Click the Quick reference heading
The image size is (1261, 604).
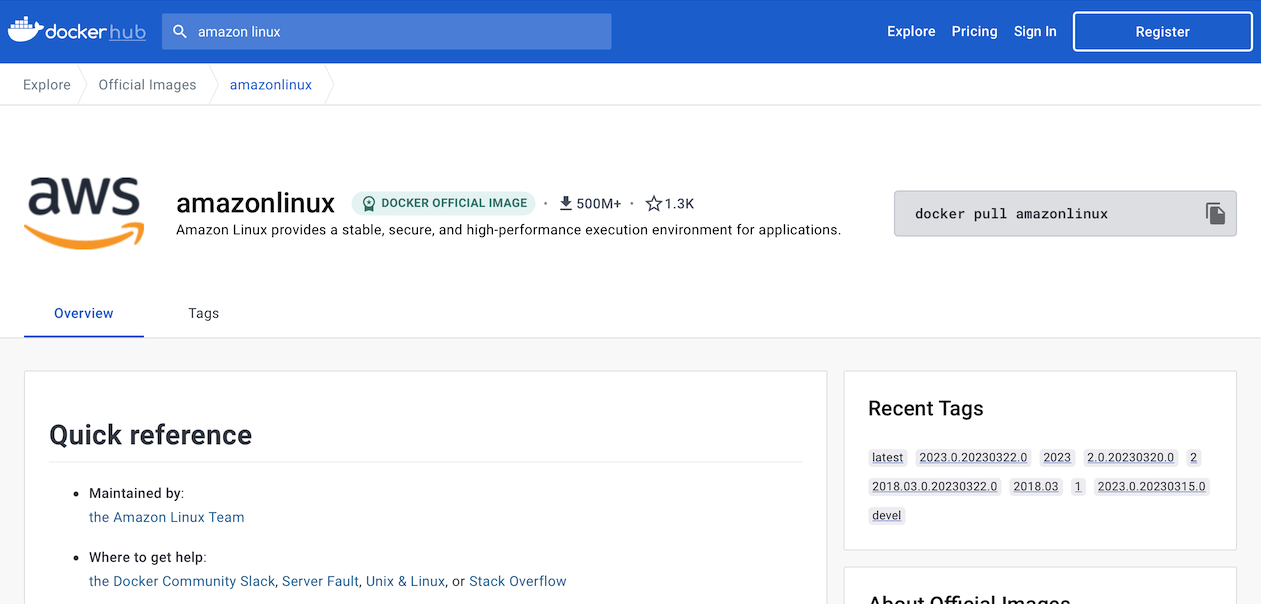pos(151,435)
